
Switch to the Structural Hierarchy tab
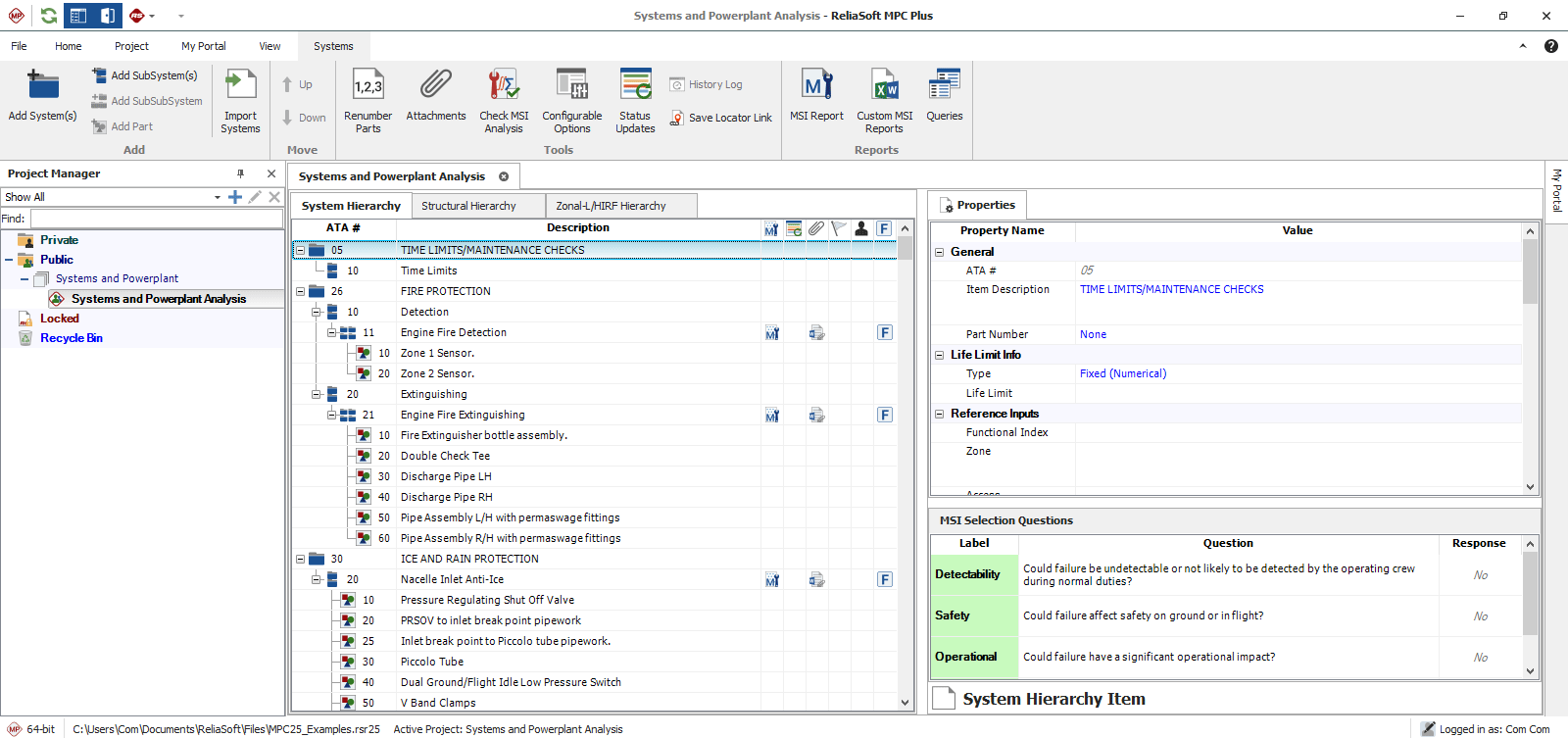(x=468, y=206)
